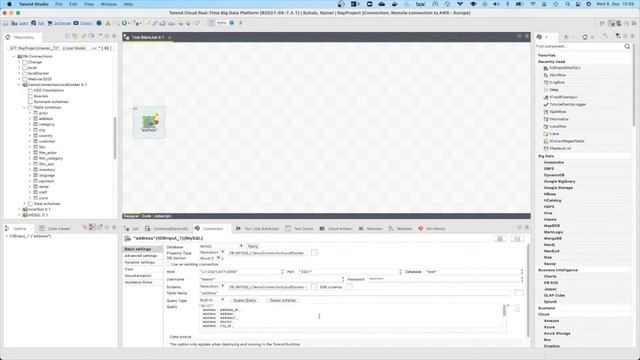
Task: Click the Edit schema button box
Action: (349, 287)
